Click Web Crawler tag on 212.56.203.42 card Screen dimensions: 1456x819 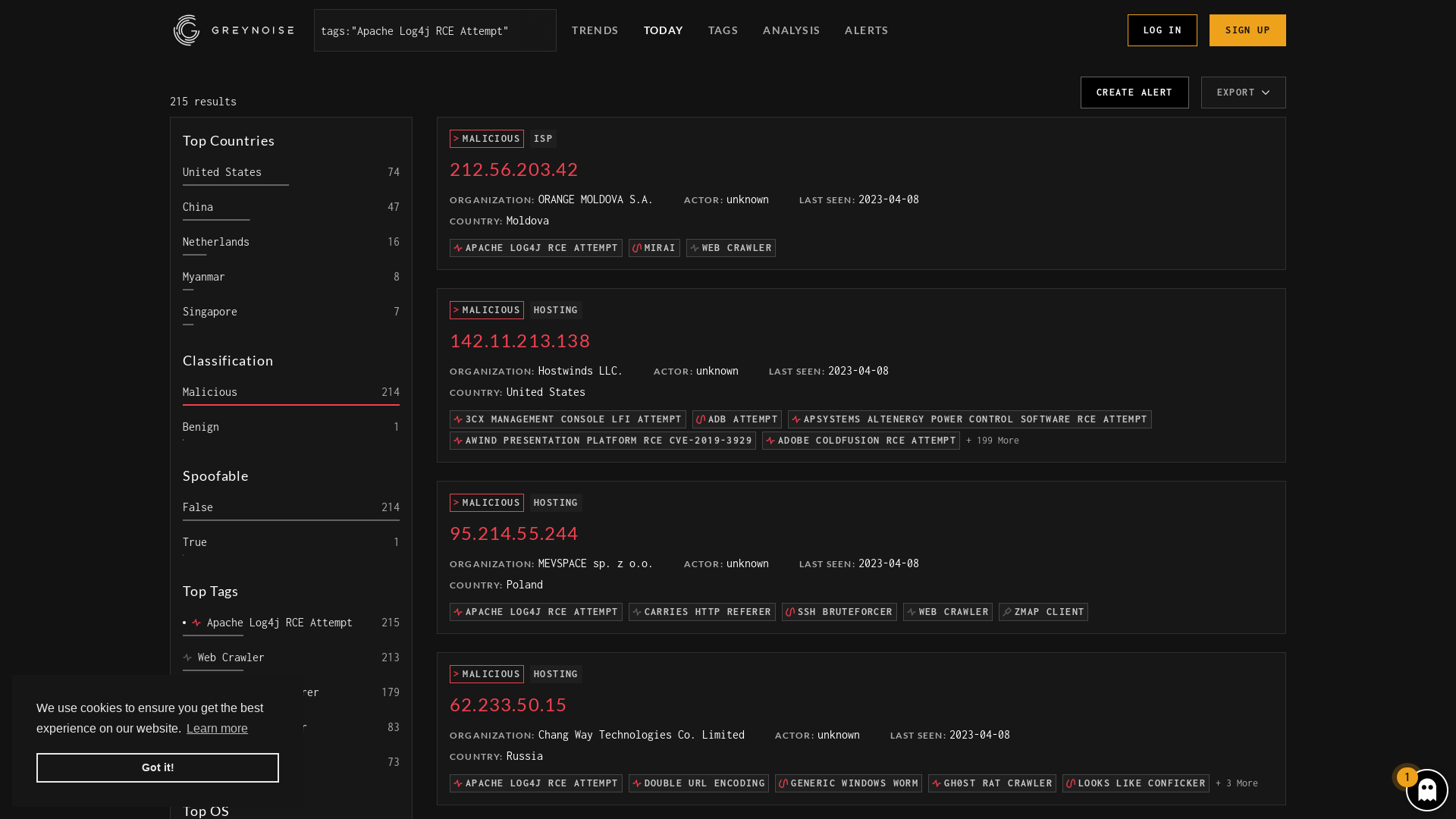(731, 248)
